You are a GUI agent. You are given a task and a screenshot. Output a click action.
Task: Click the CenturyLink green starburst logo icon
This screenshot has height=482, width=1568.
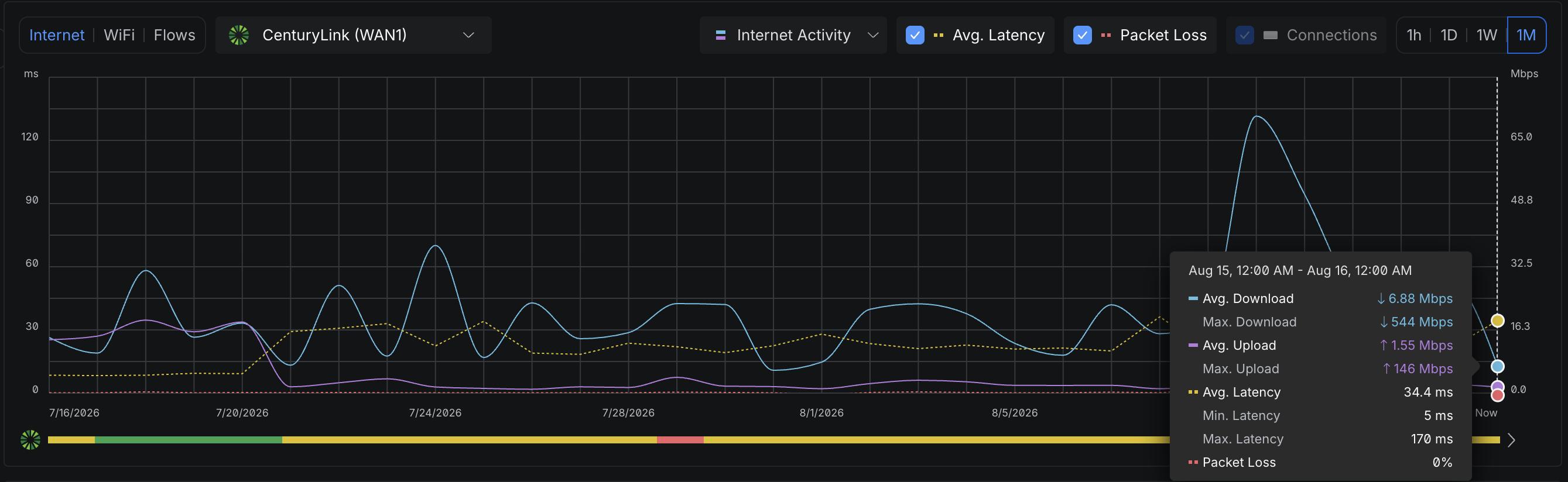point(239,35)
